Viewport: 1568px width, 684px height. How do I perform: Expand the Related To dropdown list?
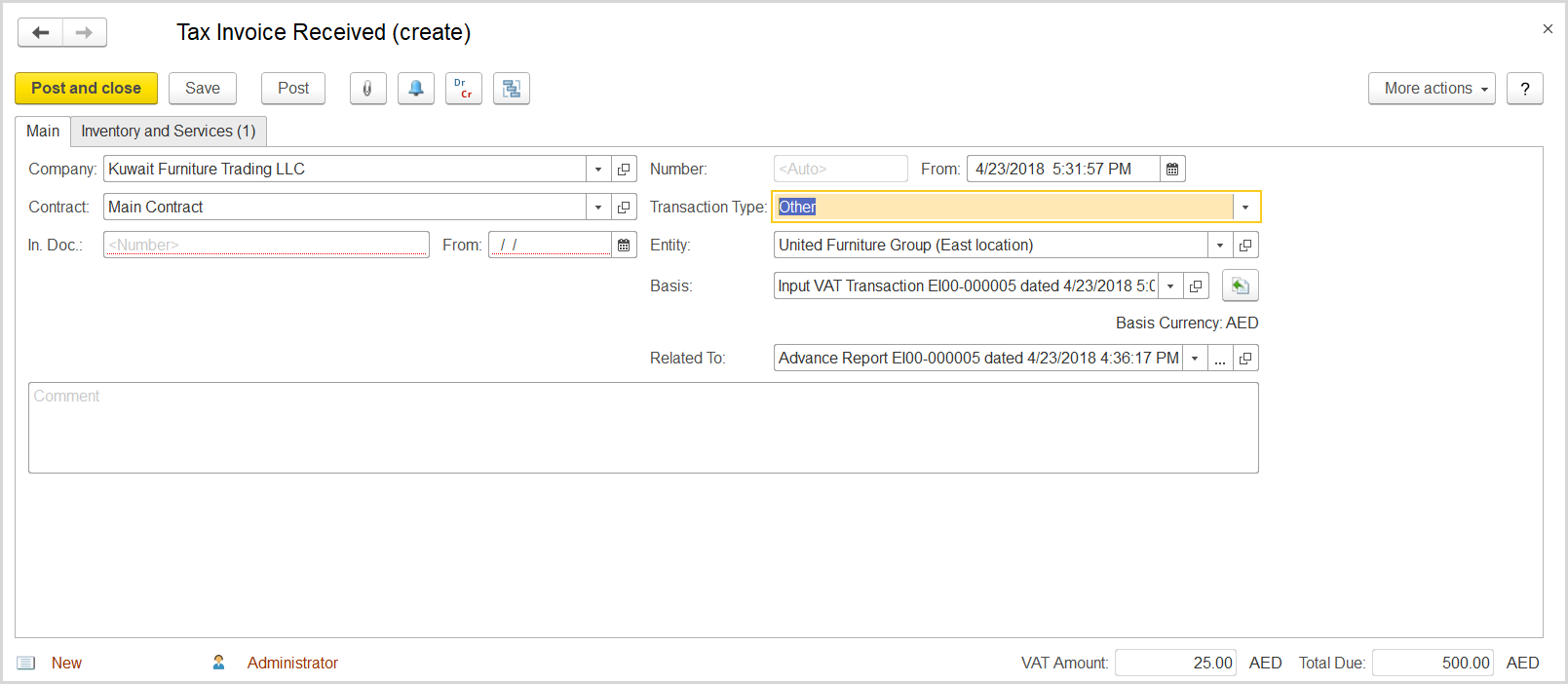click(1195, 358)
